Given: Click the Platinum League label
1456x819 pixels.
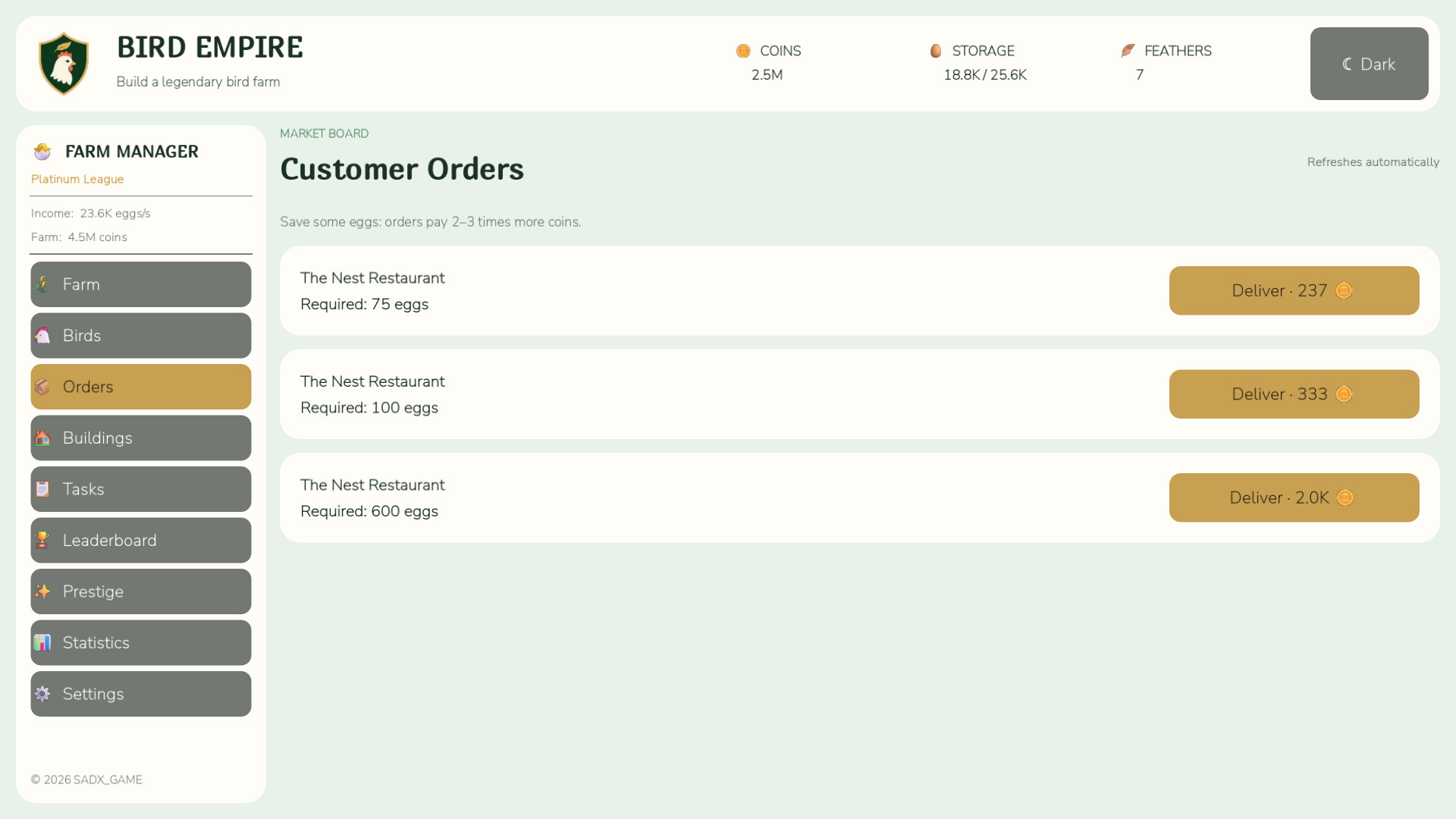Looking at the screenshot, I should pyautogui.click(x=77, y=179).
